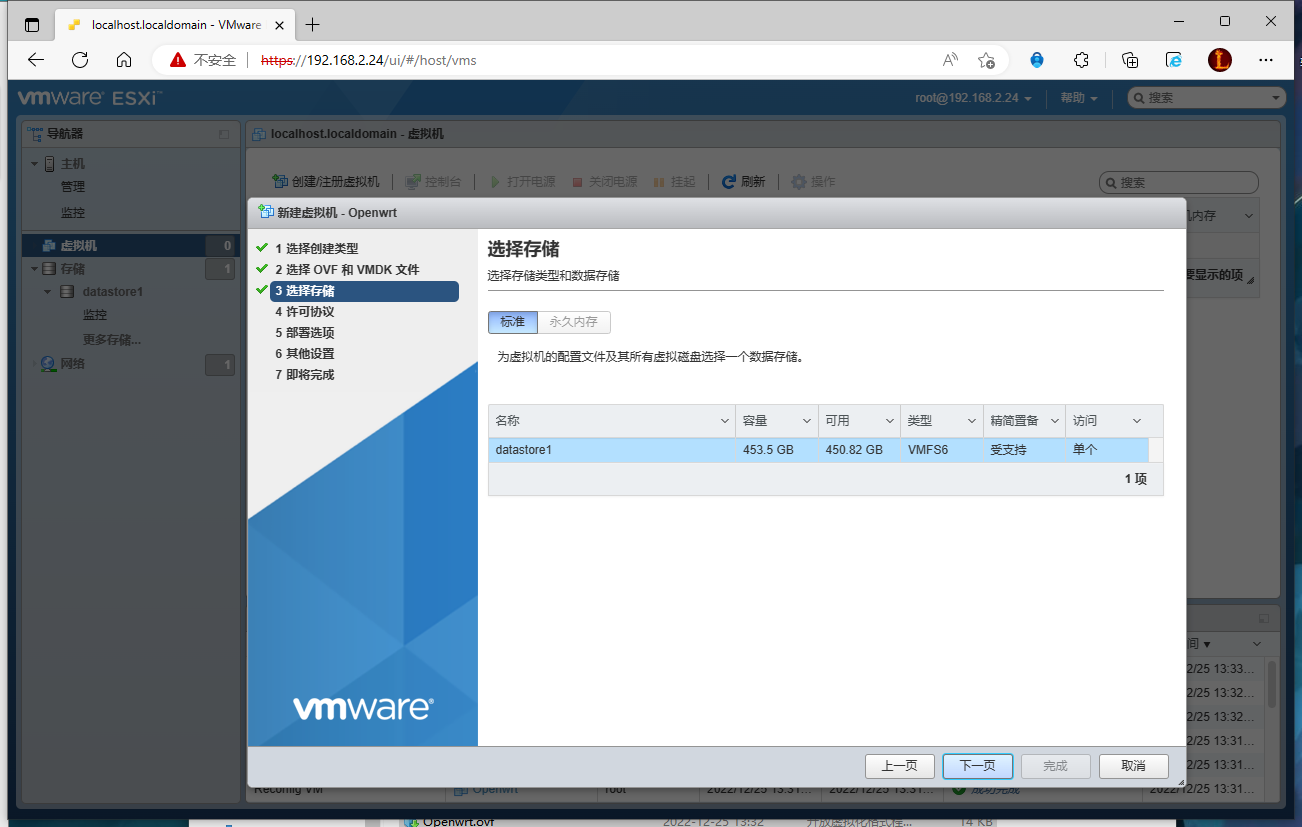Open the browser extensions puzzle icon
Screen dimensions: 1302x827
pyautogui.click(x=1081, y=60)
